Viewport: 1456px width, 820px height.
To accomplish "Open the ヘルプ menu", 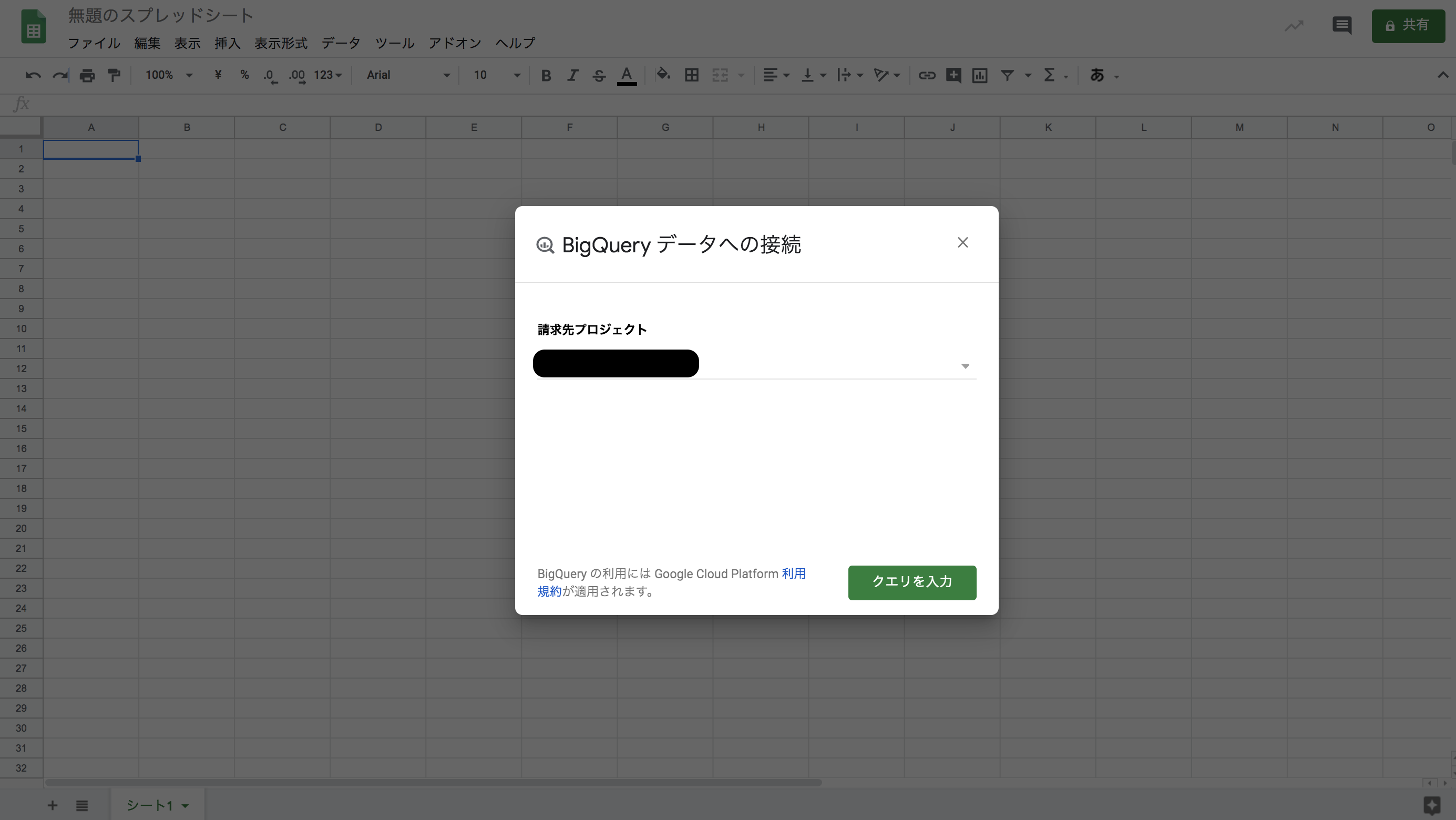I will 515,43.
